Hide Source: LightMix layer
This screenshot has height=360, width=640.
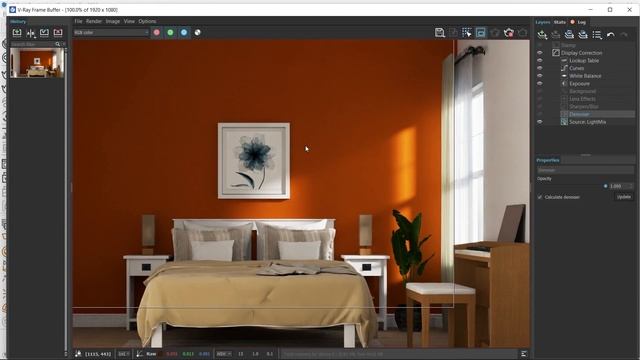(x=540, y=122)
